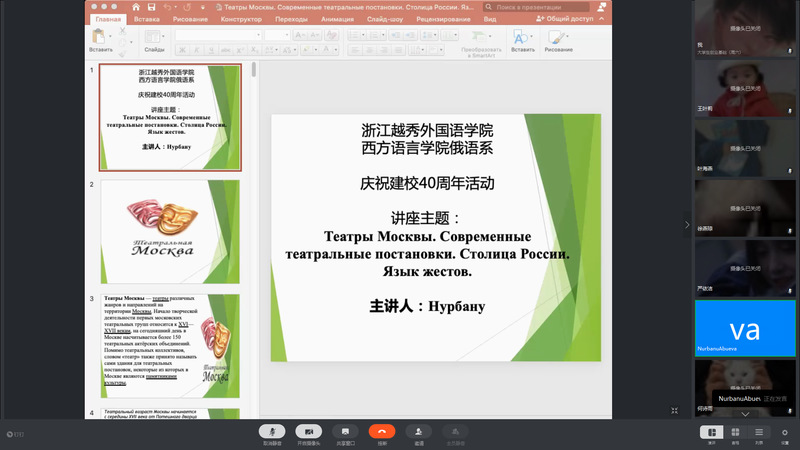
Task: Center text alignment in ribbon
Action: click(x=369, y=49)
